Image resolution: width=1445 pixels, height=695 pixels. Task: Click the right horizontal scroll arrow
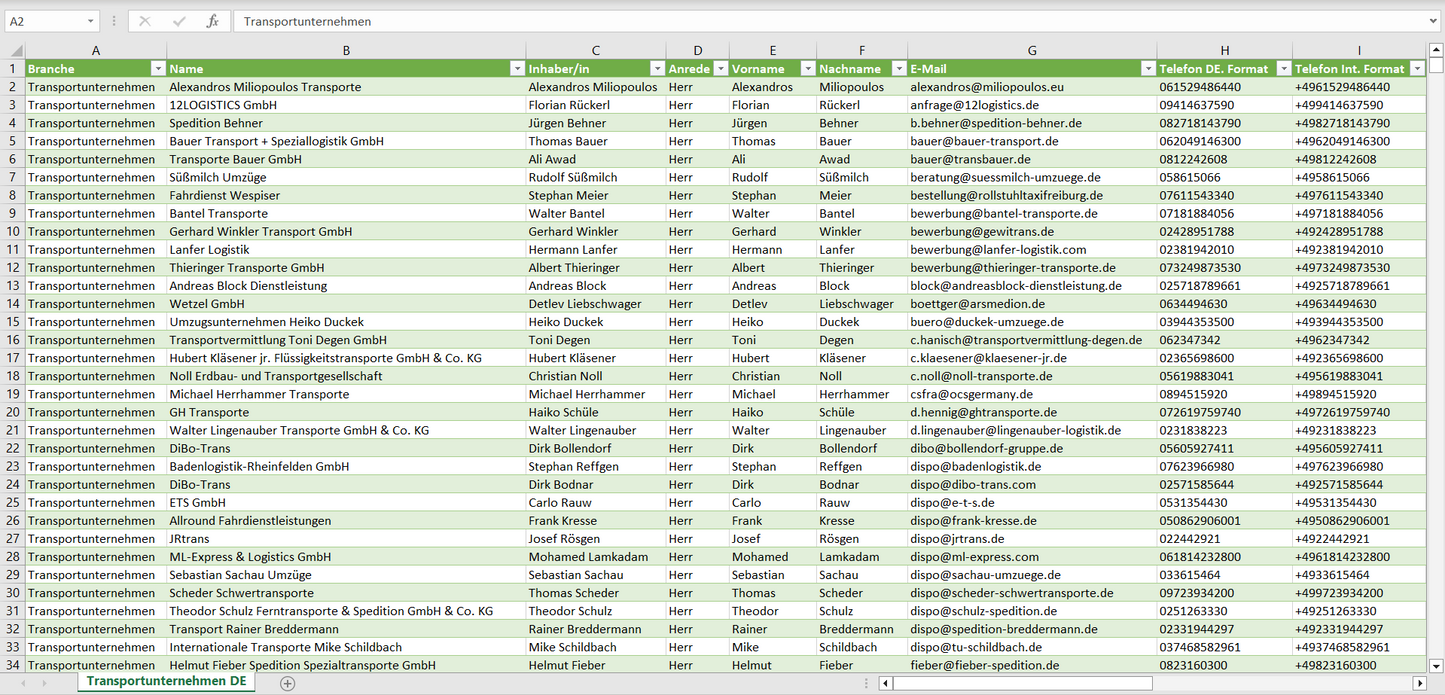click(x=1419, y=683)
